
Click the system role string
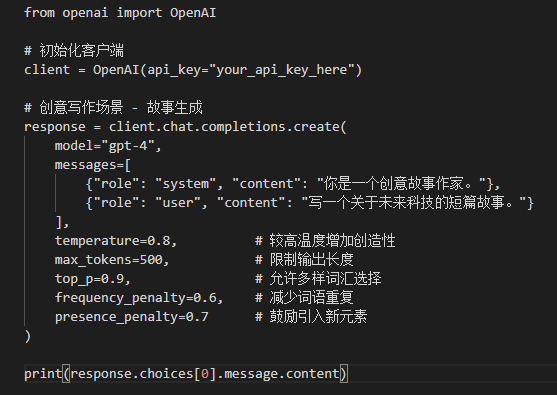click(x=185, y=184)
